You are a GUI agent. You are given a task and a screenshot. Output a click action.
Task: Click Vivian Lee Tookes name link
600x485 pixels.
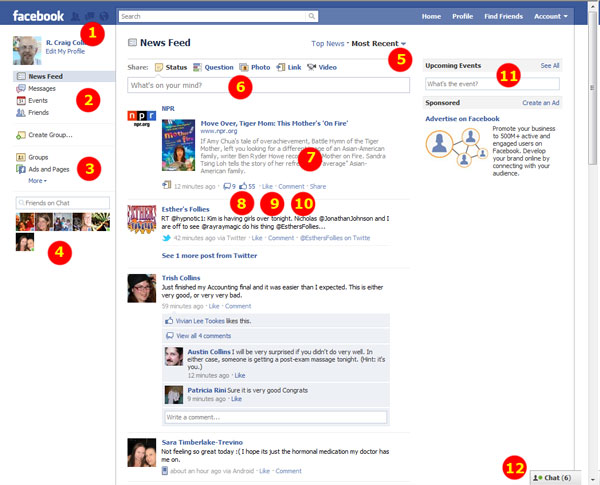point(200,321)
